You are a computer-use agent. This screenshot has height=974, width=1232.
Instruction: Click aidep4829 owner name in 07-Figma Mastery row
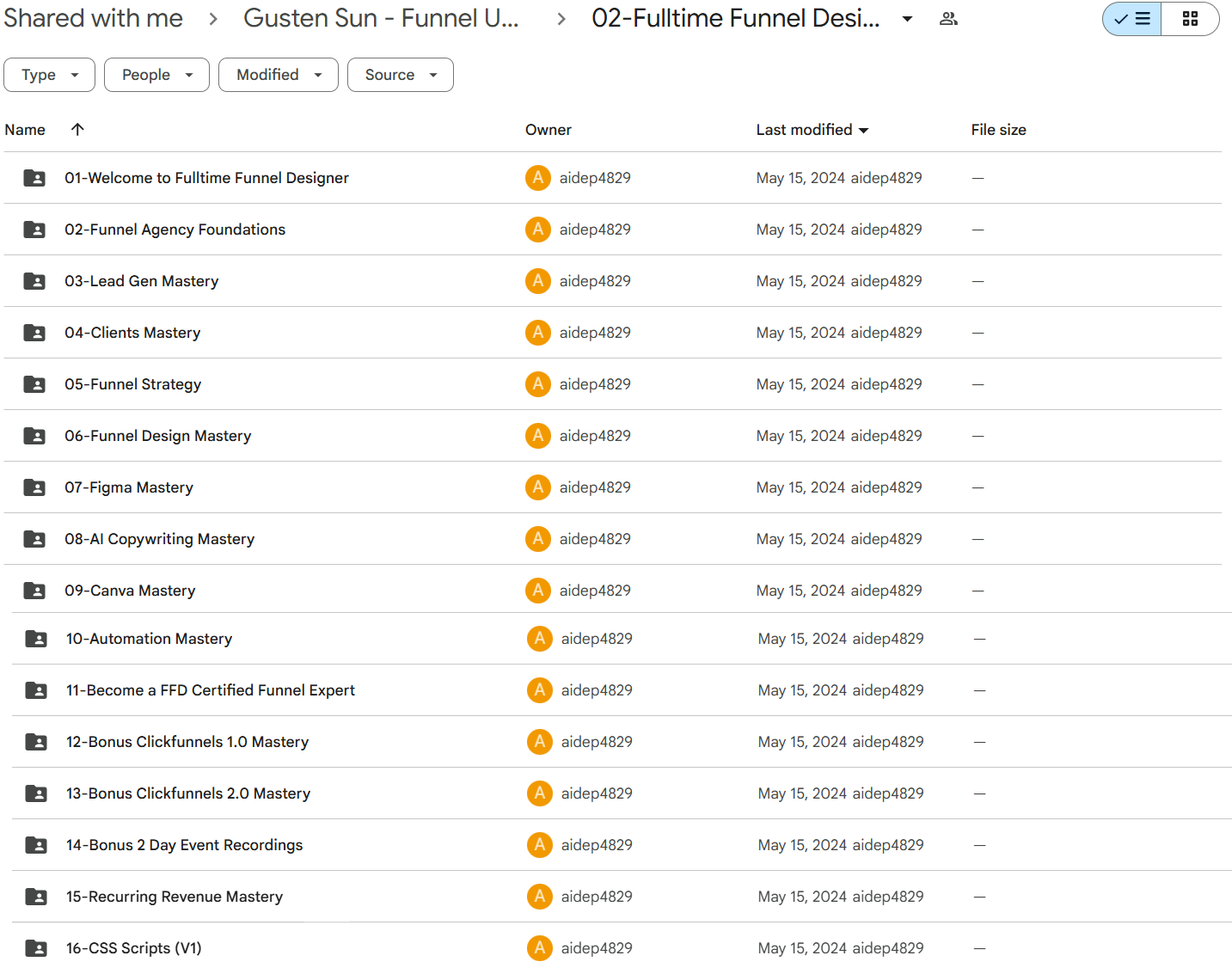[595, 487]
